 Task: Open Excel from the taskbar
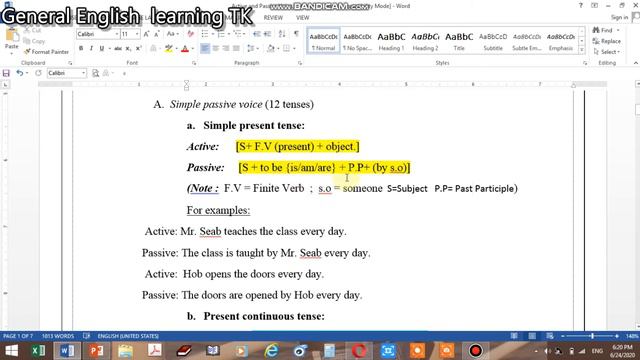click(38, 351)
